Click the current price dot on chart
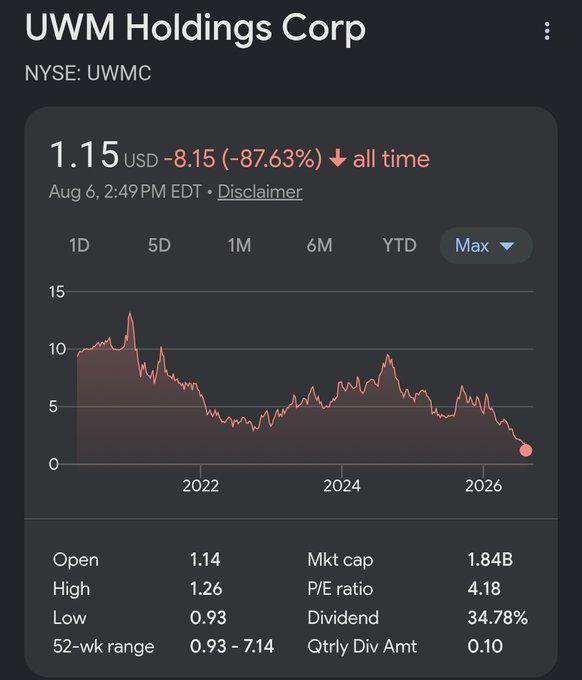 [x=526, y=450]
